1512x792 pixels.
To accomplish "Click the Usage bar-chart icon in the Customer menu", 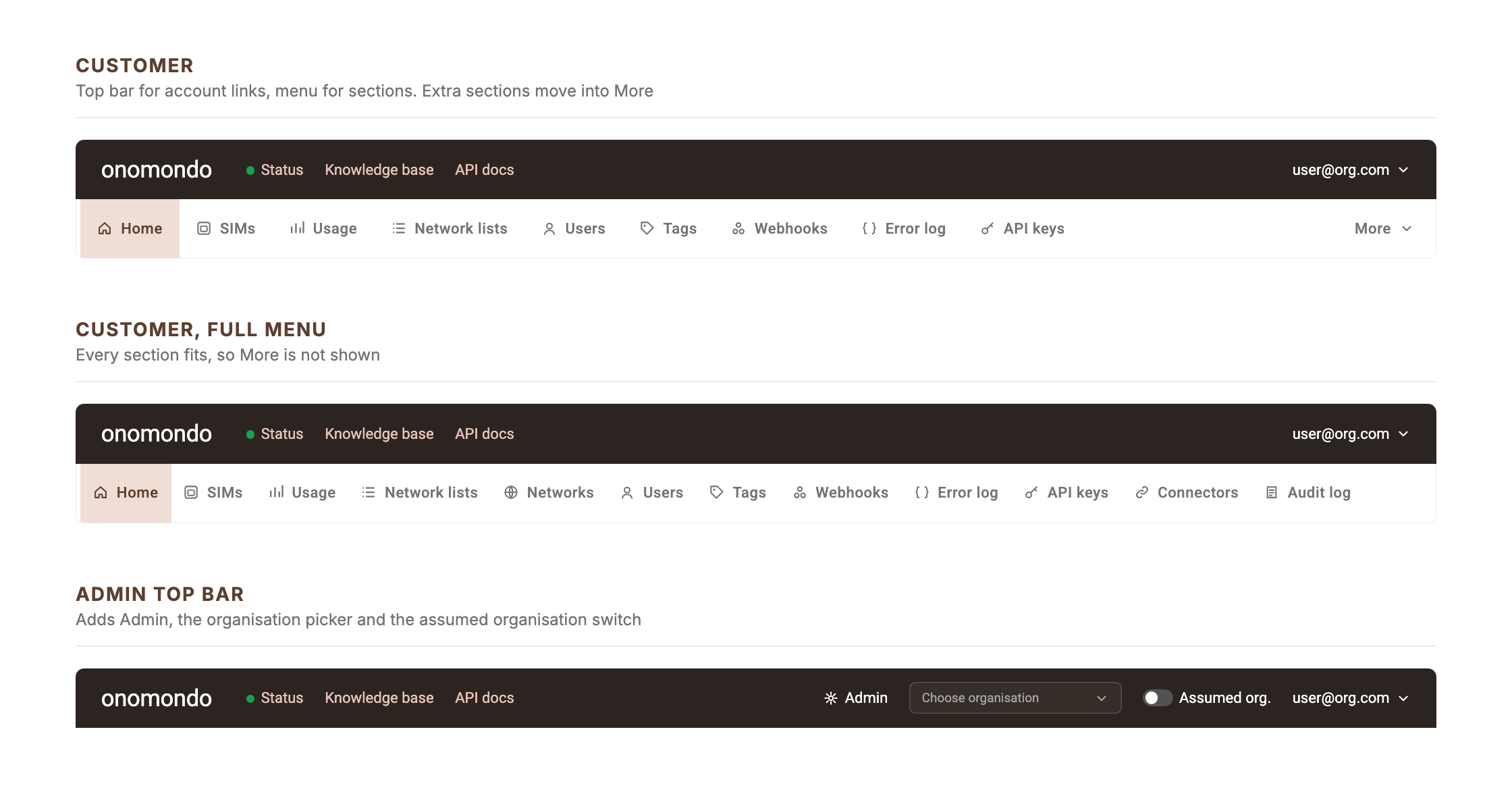I will pos(297,229).
